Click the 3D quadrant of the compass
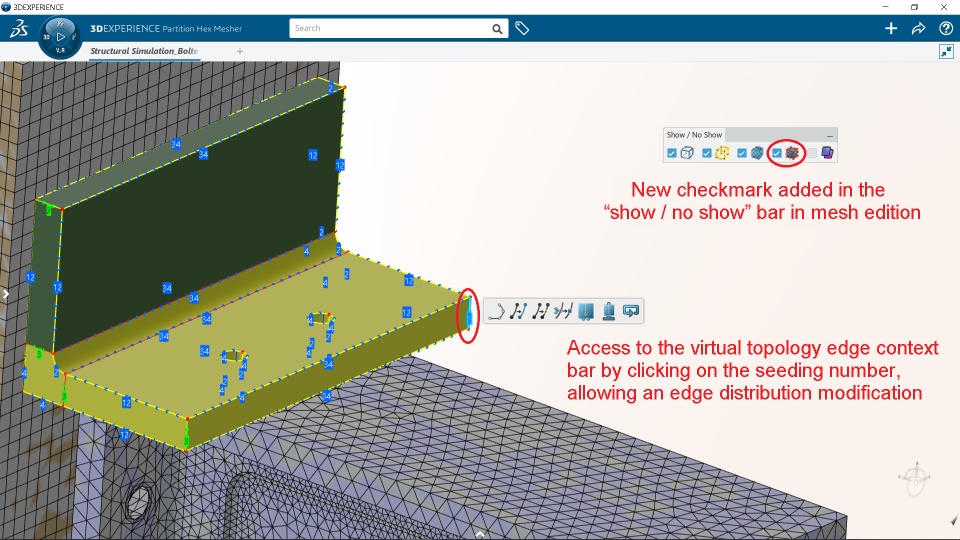The height and width of the screenshot is (540, 960). [x=46, y=37]
